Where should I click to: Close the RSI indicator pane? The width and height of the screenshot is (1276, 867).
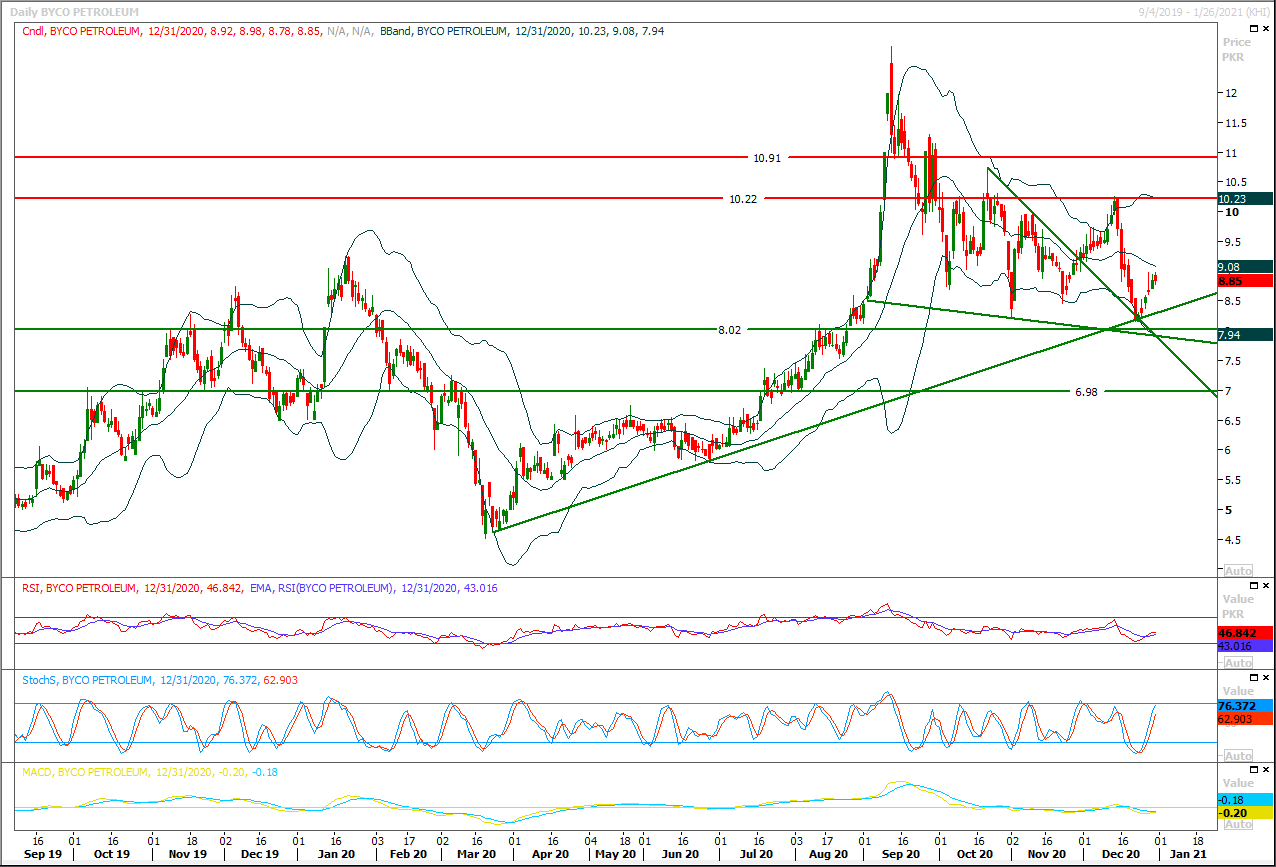coord(1266,588)
